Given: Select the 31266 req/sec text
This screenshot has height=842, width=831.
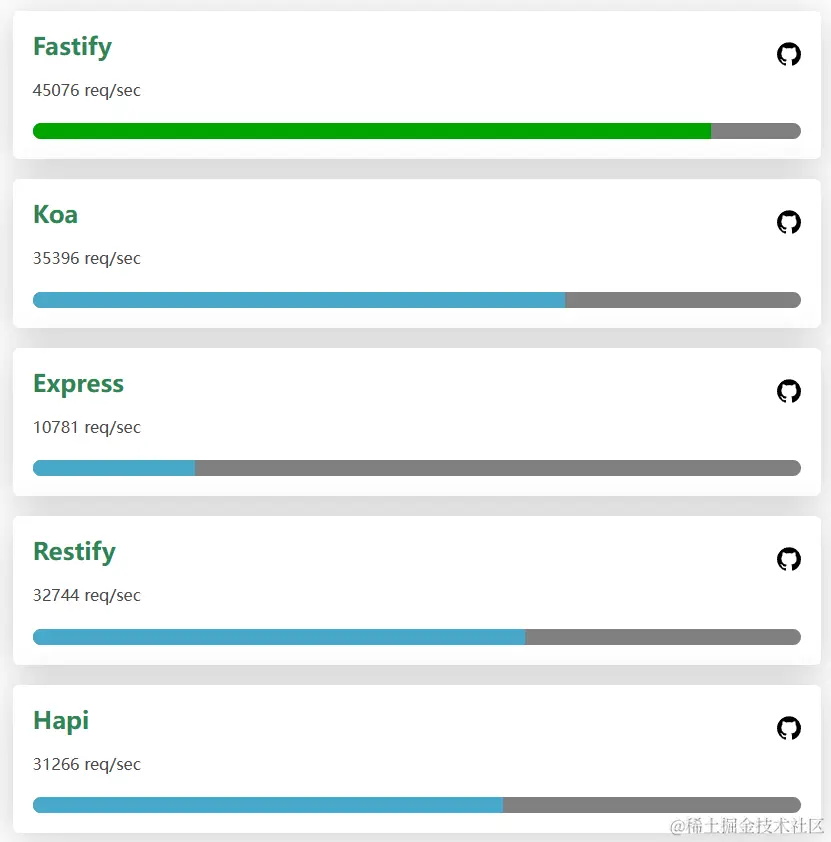Looking at the screenshot, I should (x=86, y=764).
